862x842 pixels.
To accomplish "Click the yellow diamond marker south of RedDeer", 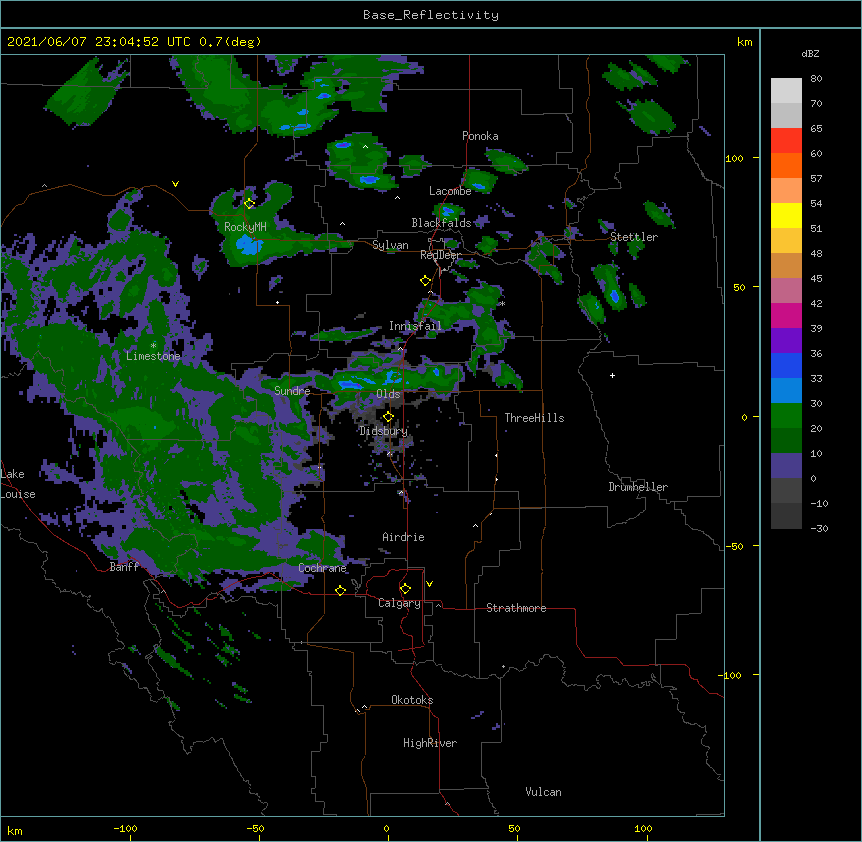I will pos(425,281).
